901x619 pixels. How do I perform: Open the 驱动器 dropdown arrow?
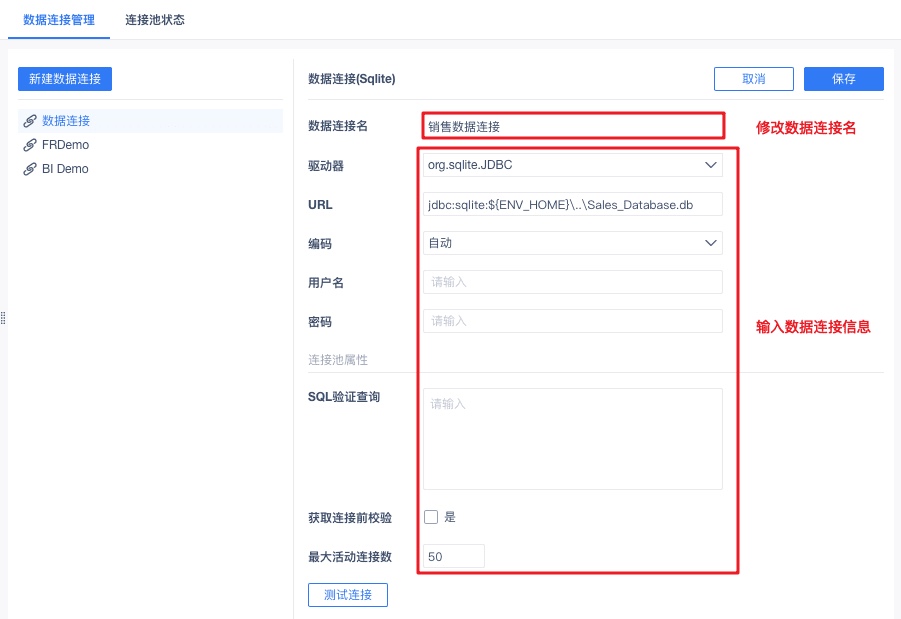click(x=711, y=165)
